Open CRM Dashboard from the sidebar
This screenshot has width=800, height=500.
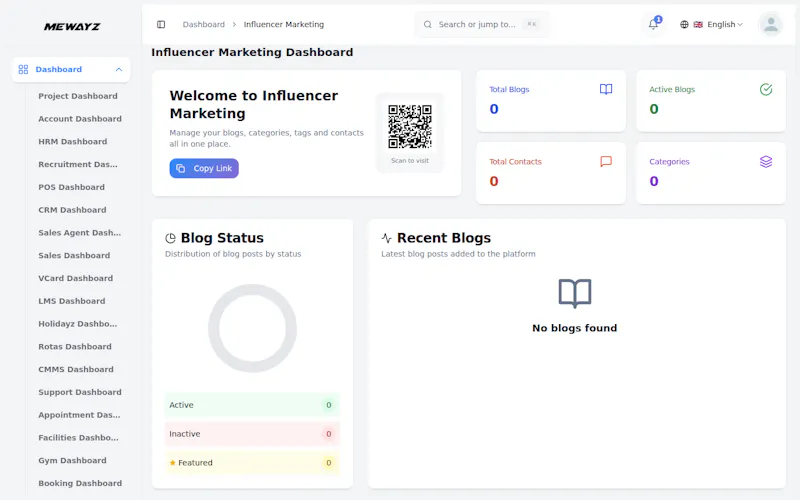coord(72,210)
